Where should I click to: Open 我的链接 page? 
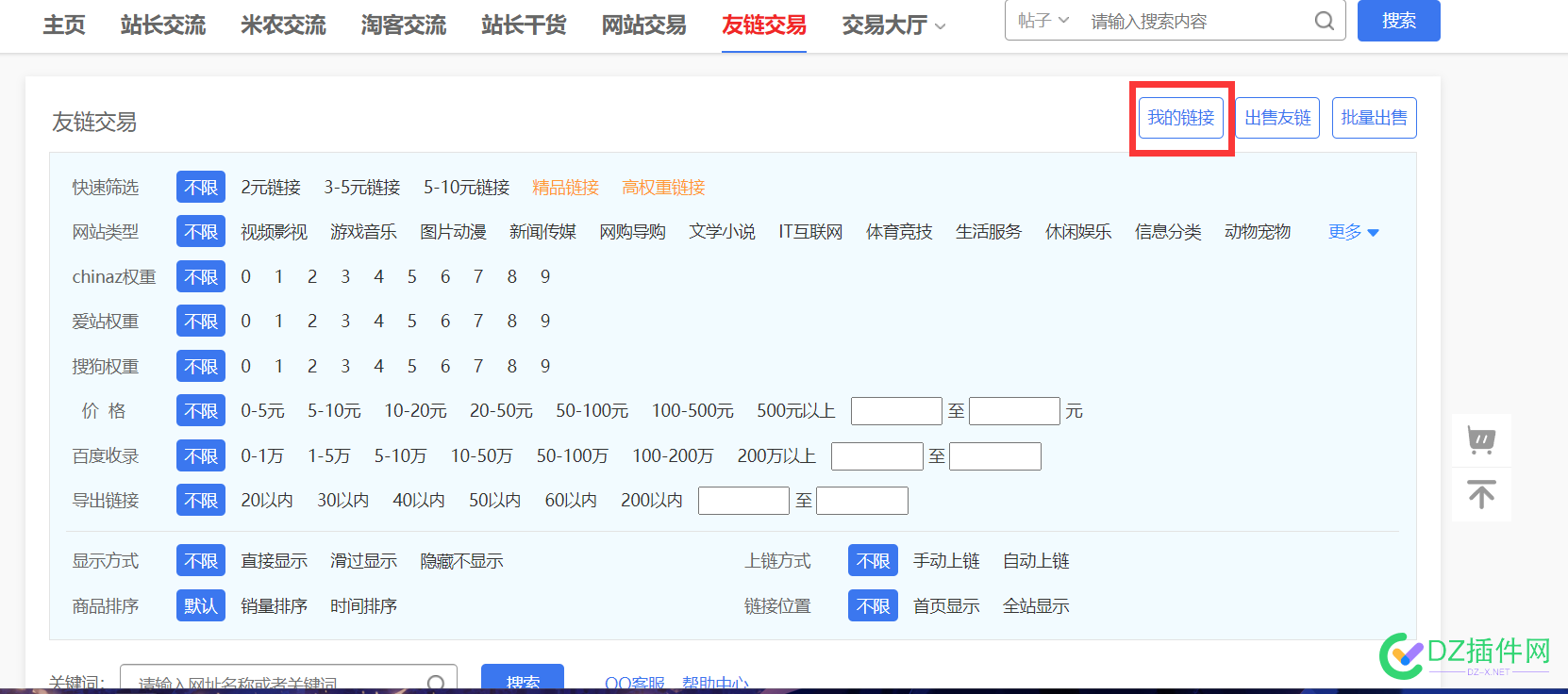1180,118
